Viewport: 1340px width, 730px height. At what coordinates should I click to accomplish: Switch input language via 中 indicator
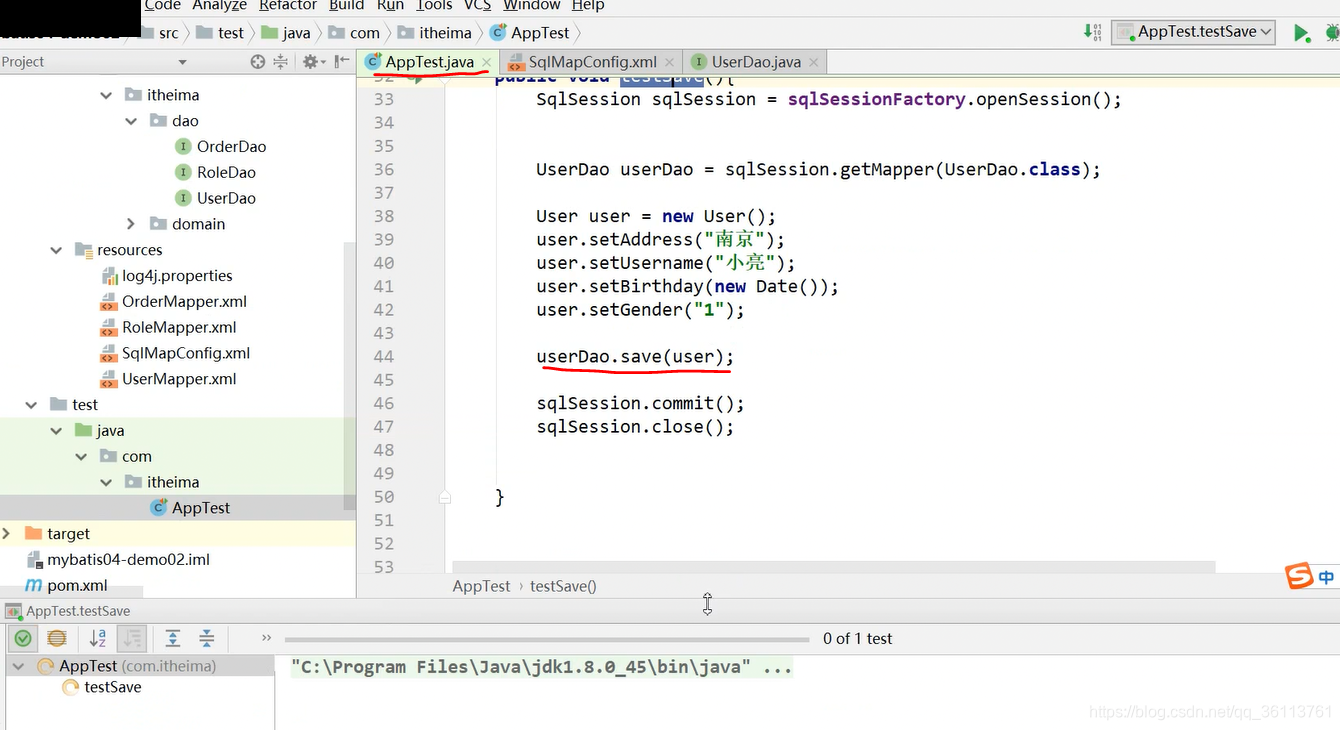[1326, 577]
